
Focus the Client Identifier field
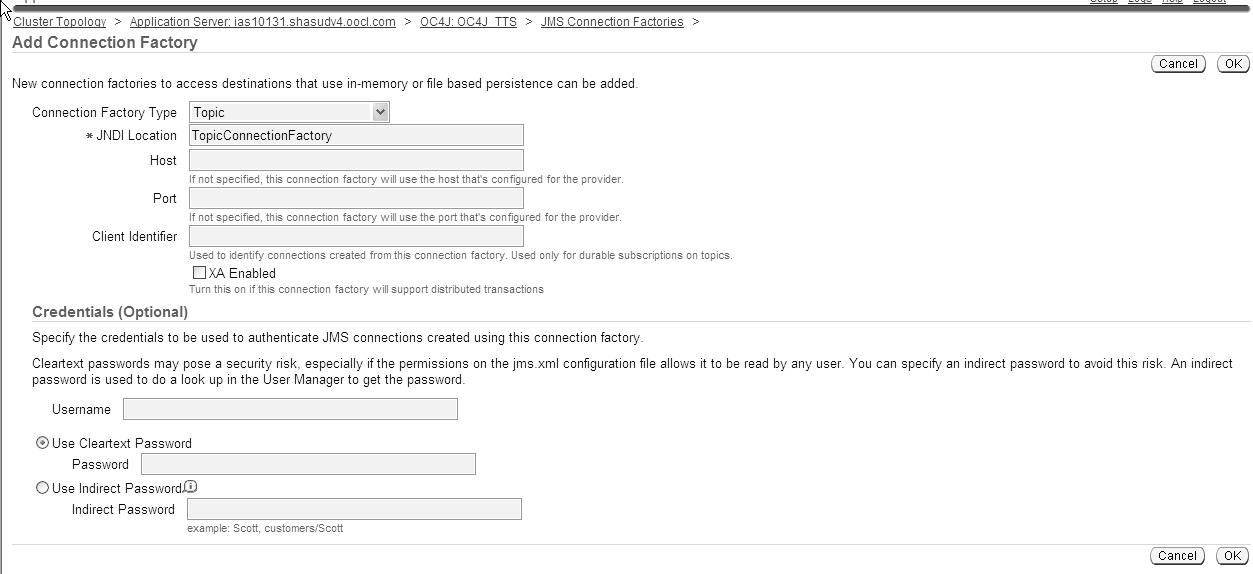[356, 236]
